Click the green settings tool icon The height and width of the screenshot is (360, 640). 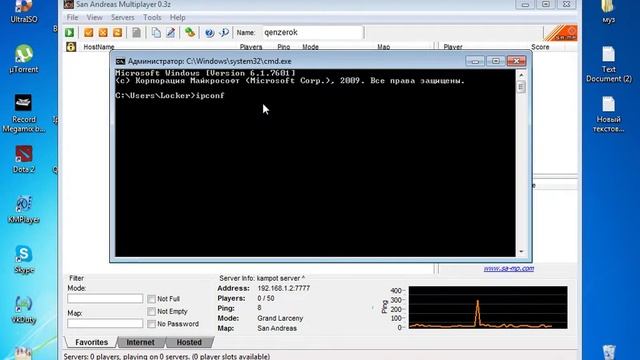(190, 32)
